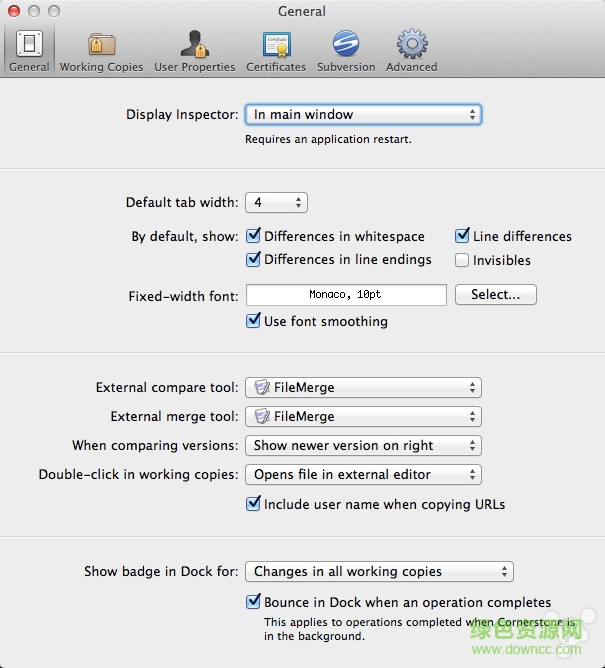Toggle Differences in whitespace checkbox
Screen dimensions: 605x668
(253, 236)
